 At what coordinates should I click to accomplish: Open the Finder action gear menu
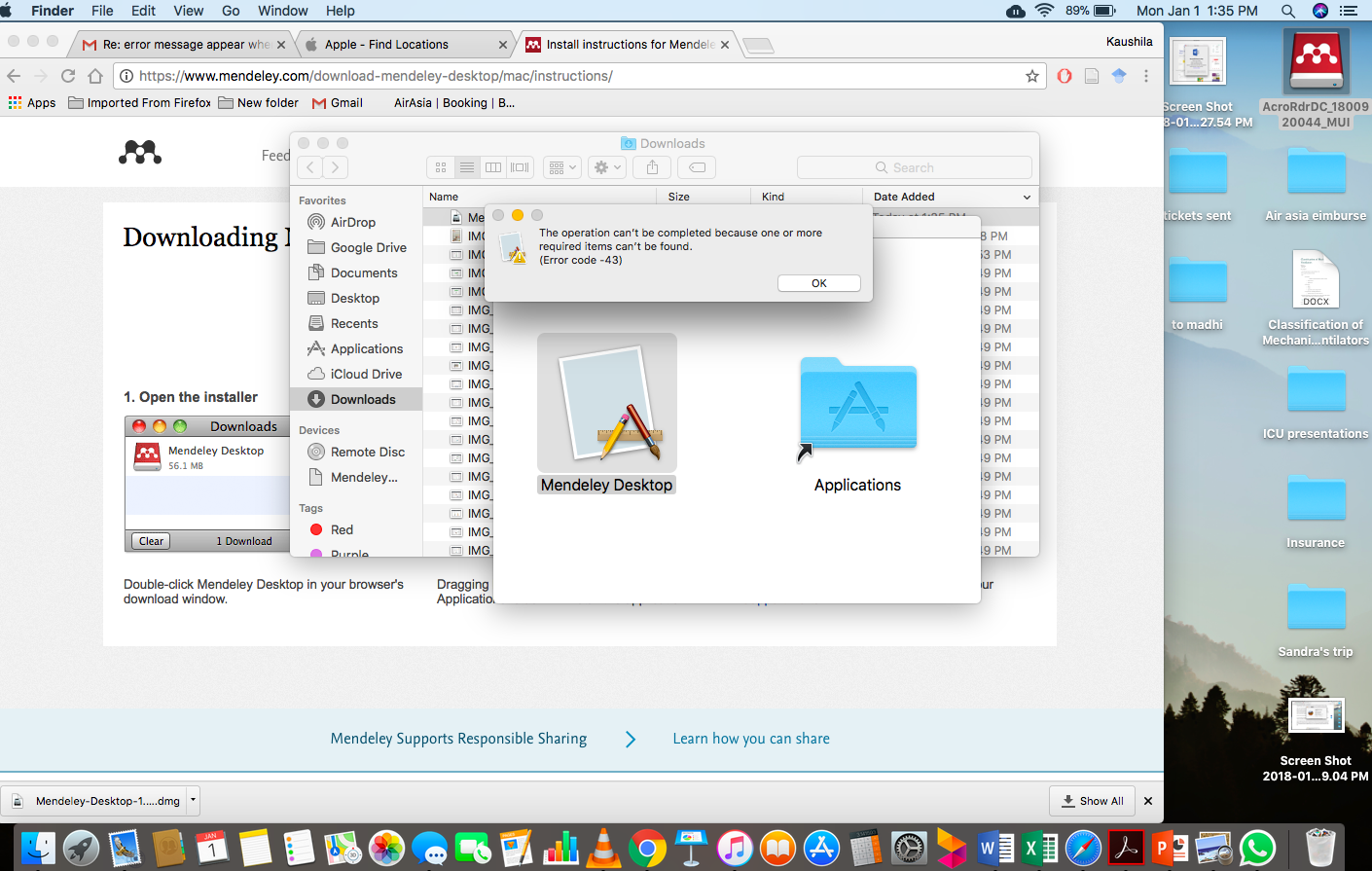click(x=607, y=167)
